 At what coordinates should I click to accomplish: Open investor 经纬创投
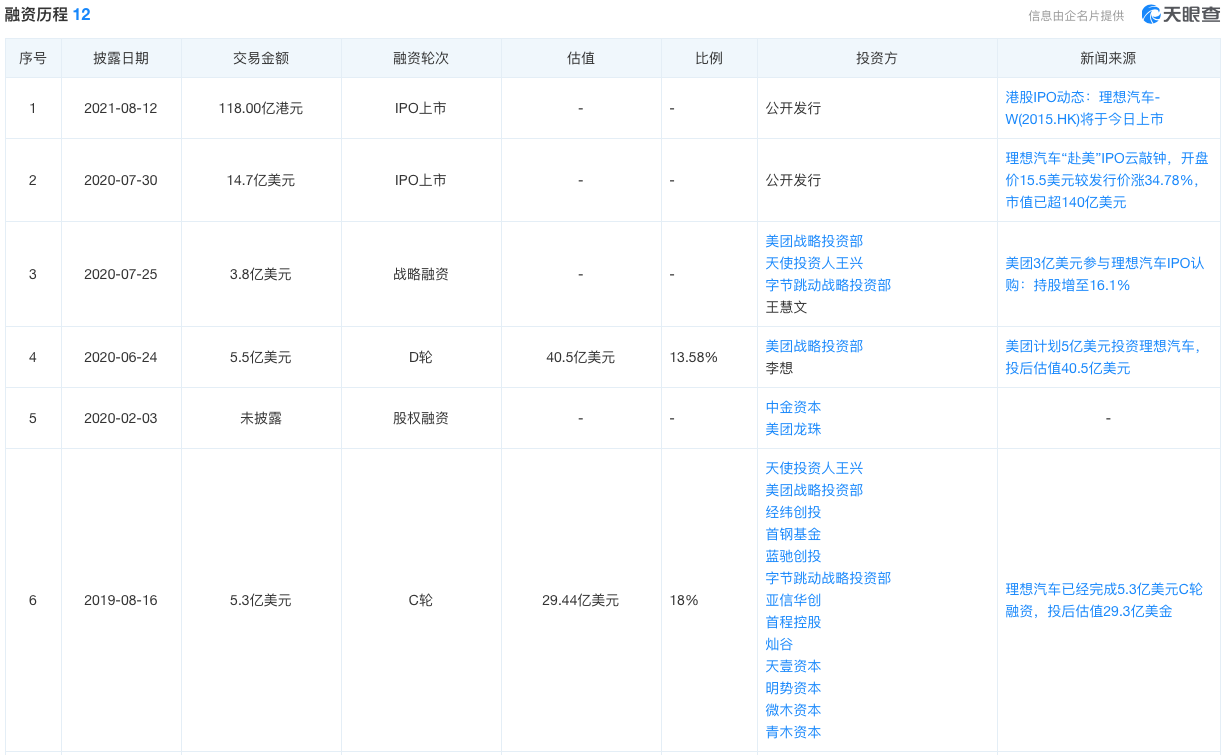(x=793, y=512)
